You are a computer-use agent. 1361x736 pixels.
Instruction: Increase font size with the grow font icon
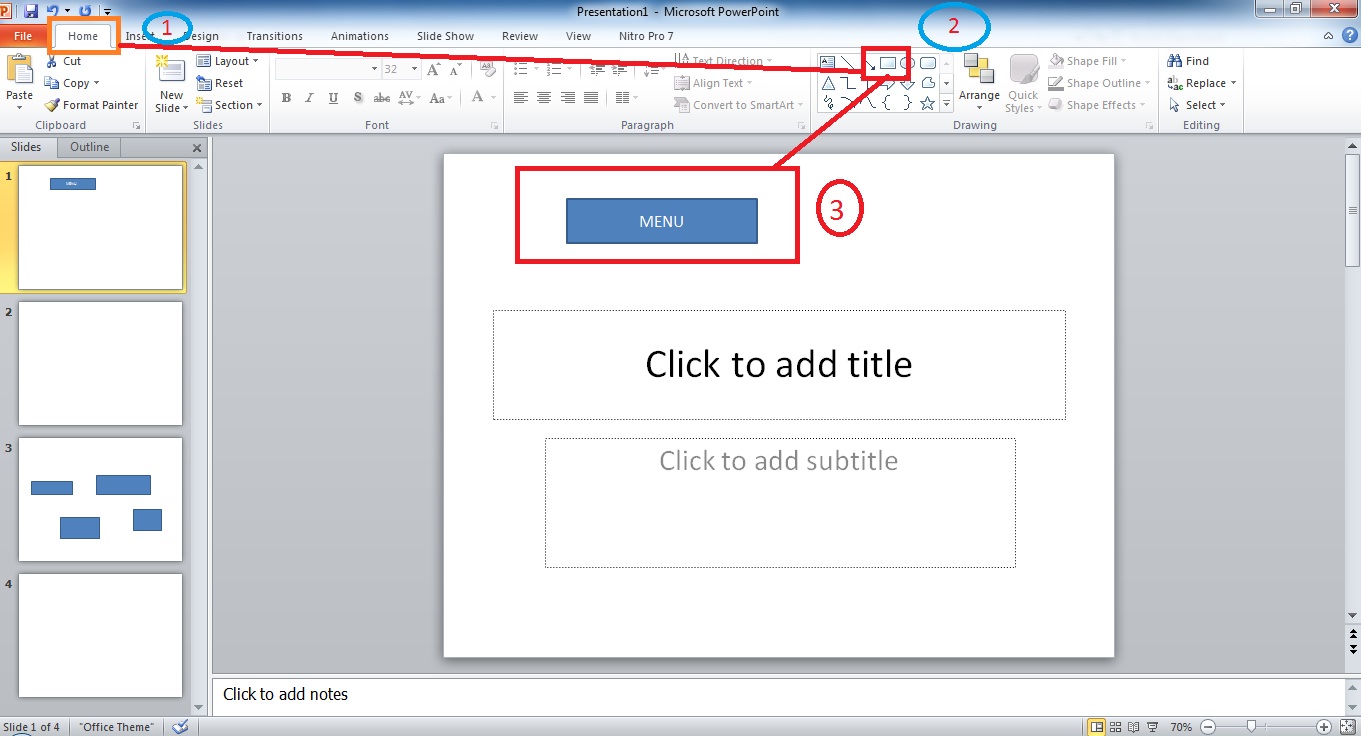[x=433, y=69]
